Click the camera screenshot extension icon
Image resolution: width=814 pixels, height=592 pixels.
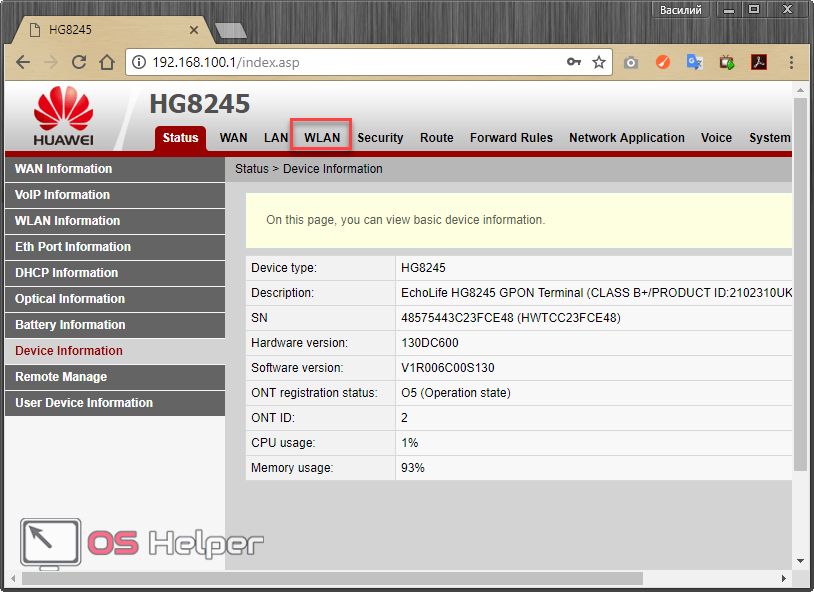point(631,62)
